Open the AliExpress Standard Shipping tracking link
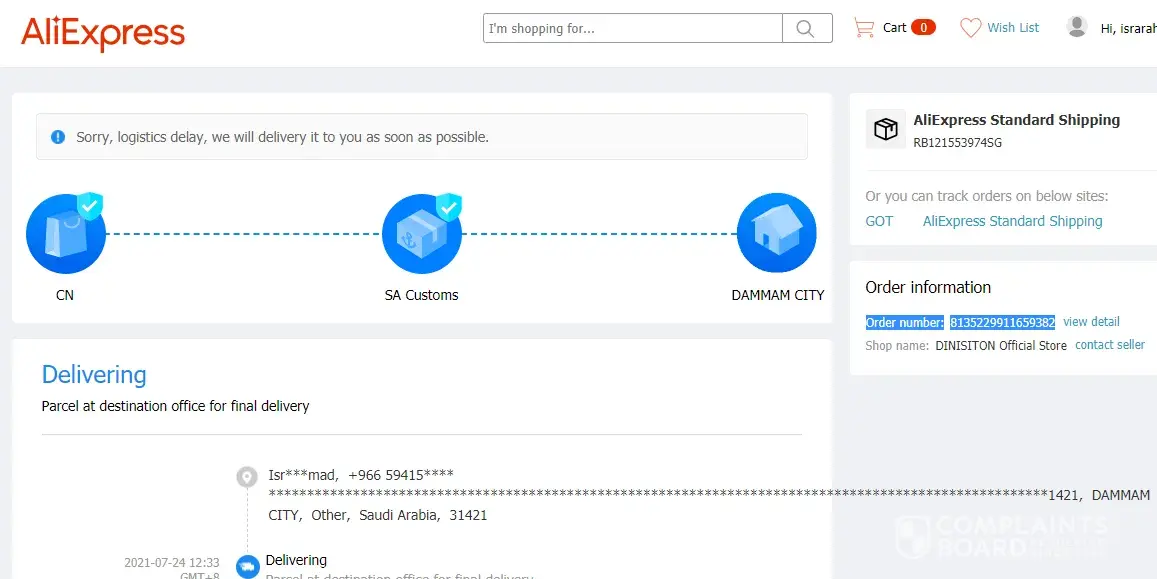The height and width of the screenshot is (579, 1157). (1012, 221)
